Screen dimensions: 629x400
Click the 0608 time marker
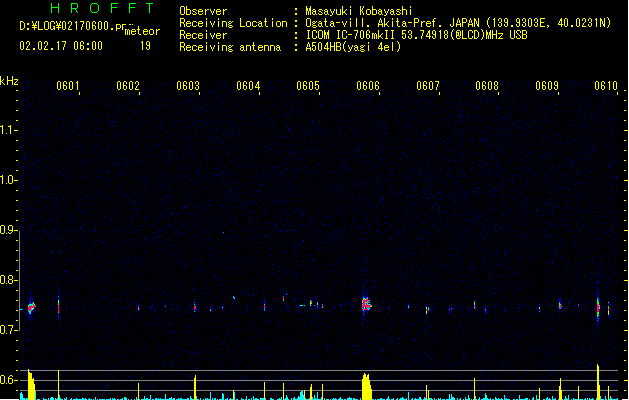(487, 86)
